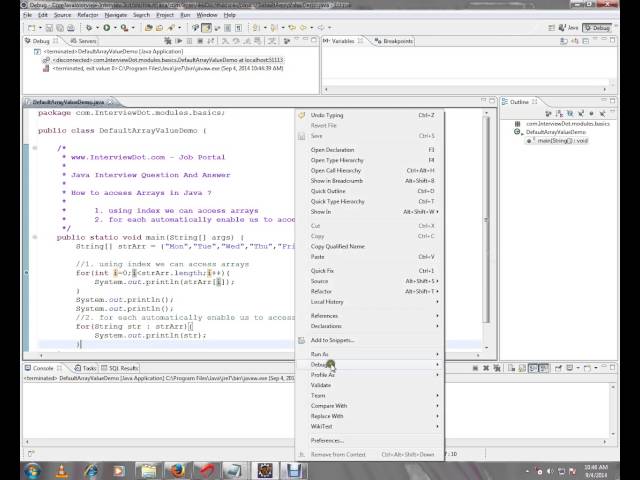640x480 pixels.
Task: Toggle Scroll Lock in Console toolbar
Action: (522, 368)
